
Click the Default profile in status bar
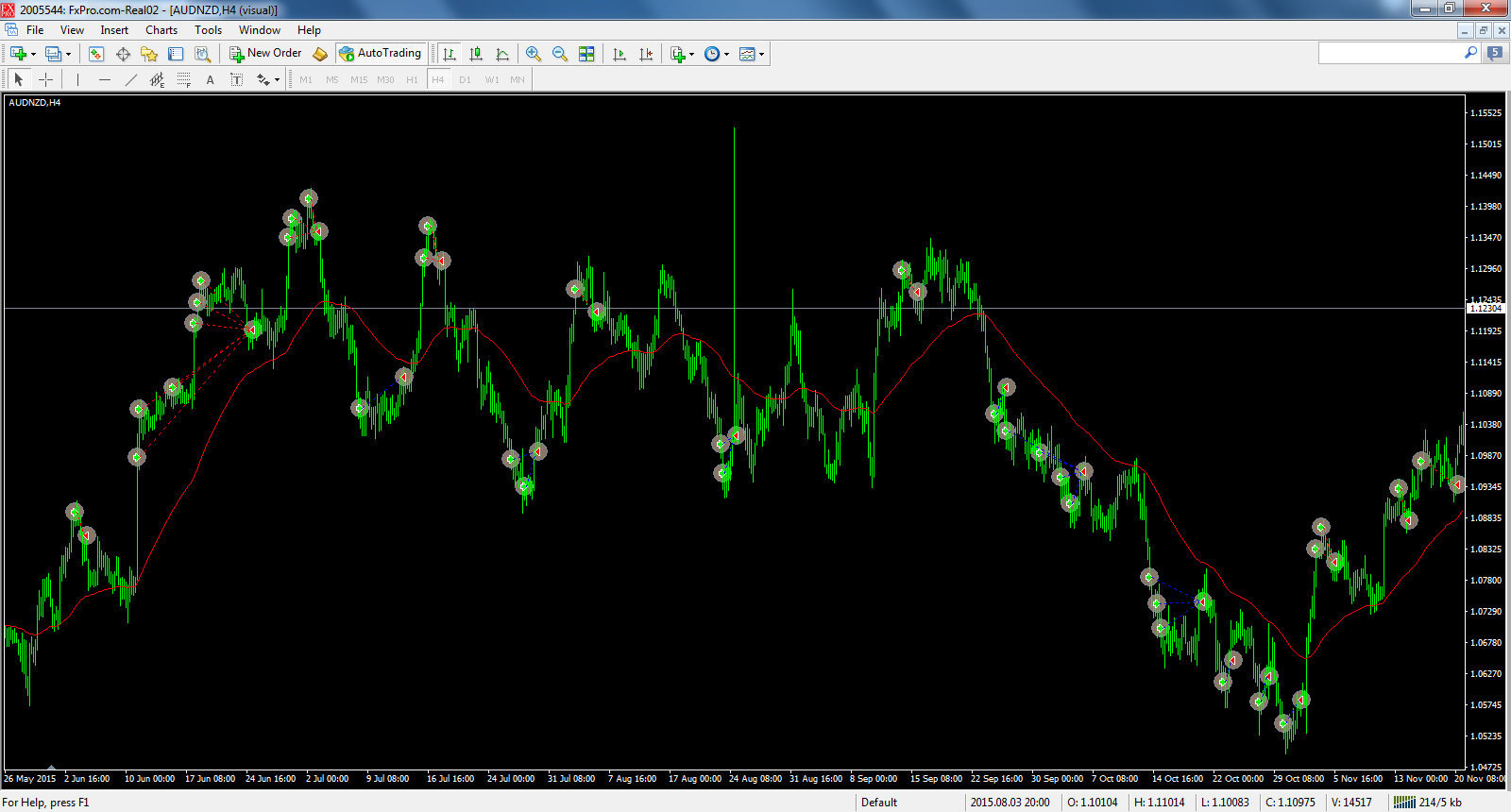879,803
